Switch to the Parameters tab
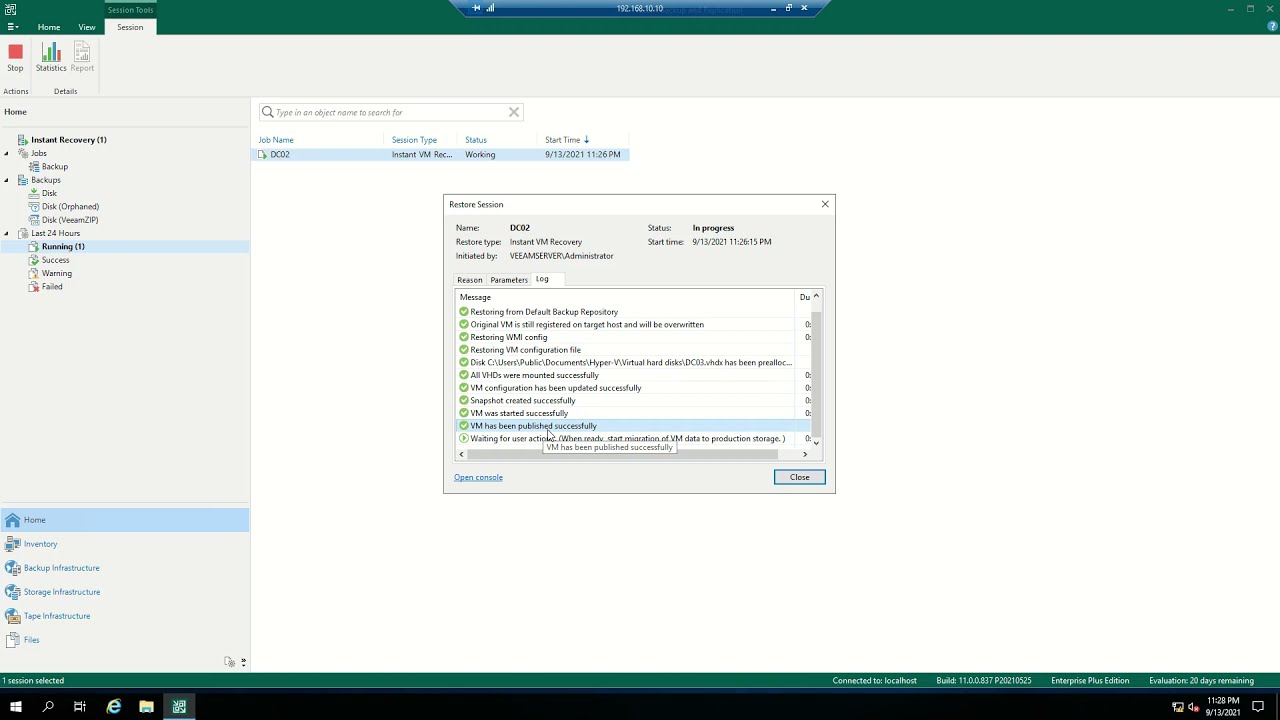This screenshot has height=720, width=1280. tap(509, 280)
